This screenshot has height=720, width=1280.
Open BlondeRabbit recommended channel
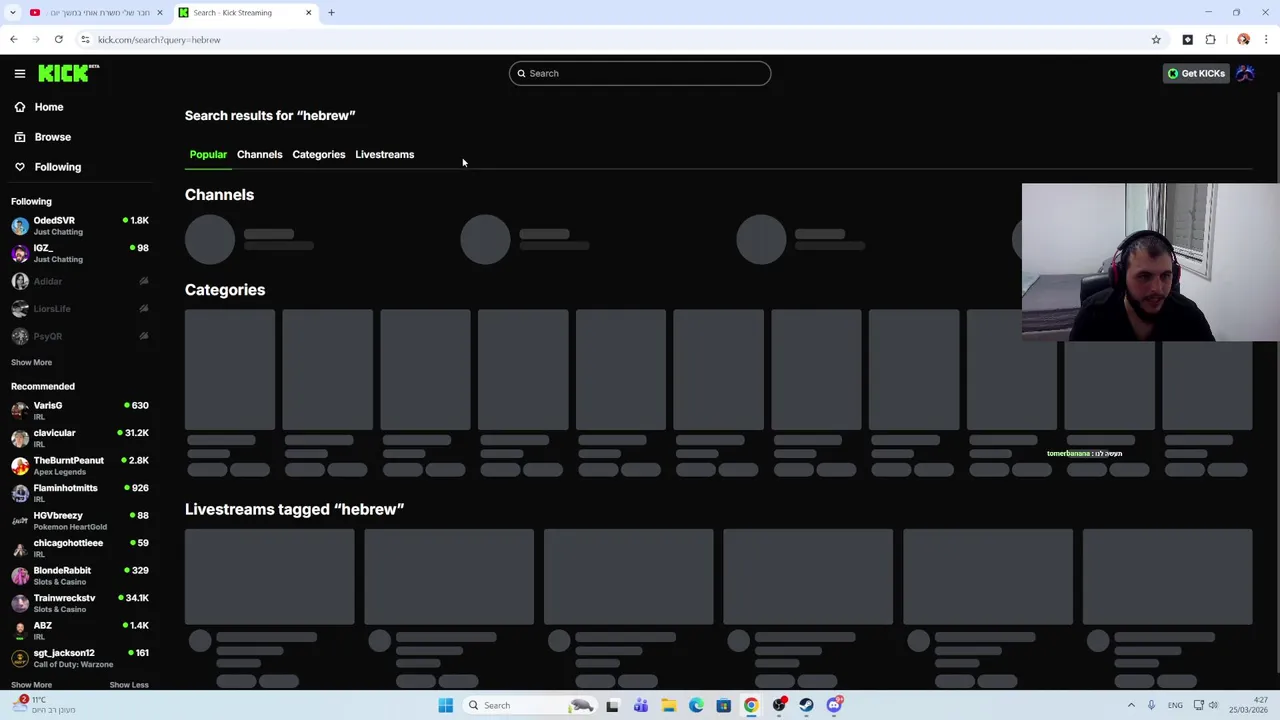point(80,575)
